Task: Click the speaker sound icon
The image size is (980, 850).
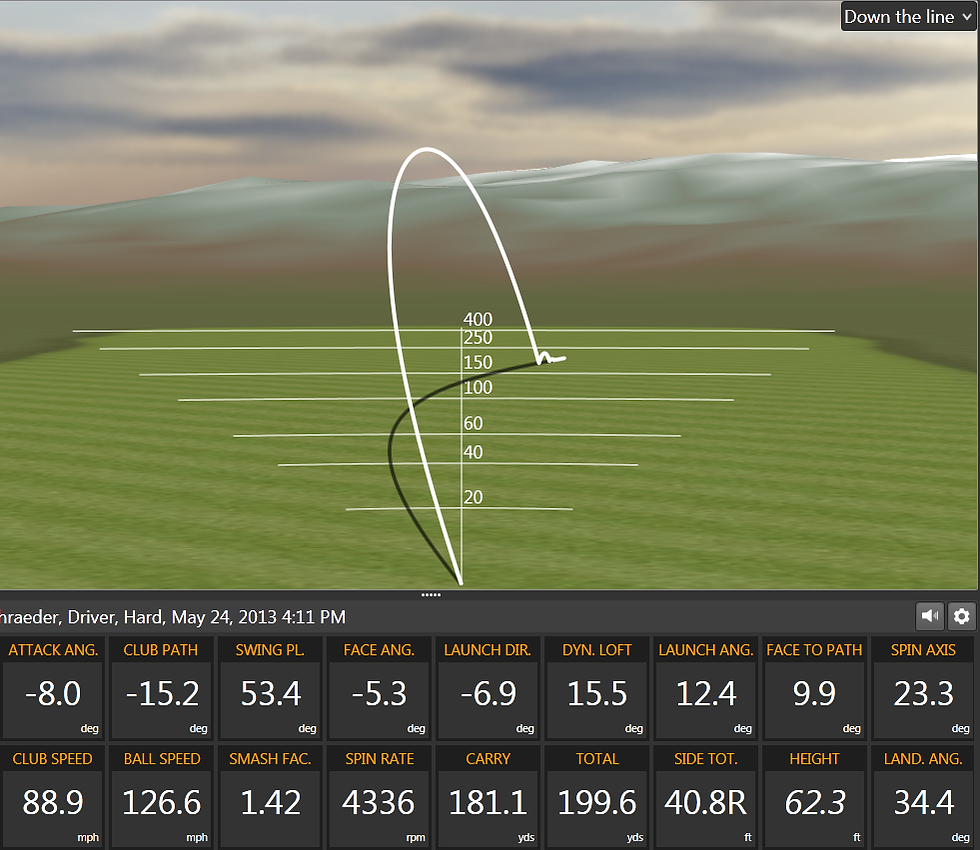Action: coord(929,616)
